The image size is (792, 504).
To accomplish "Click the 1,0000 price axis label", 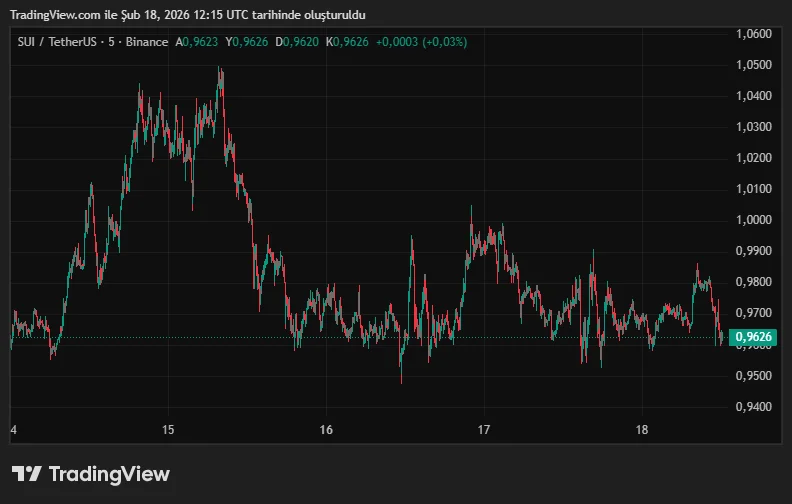I will (x=753, y=220).
